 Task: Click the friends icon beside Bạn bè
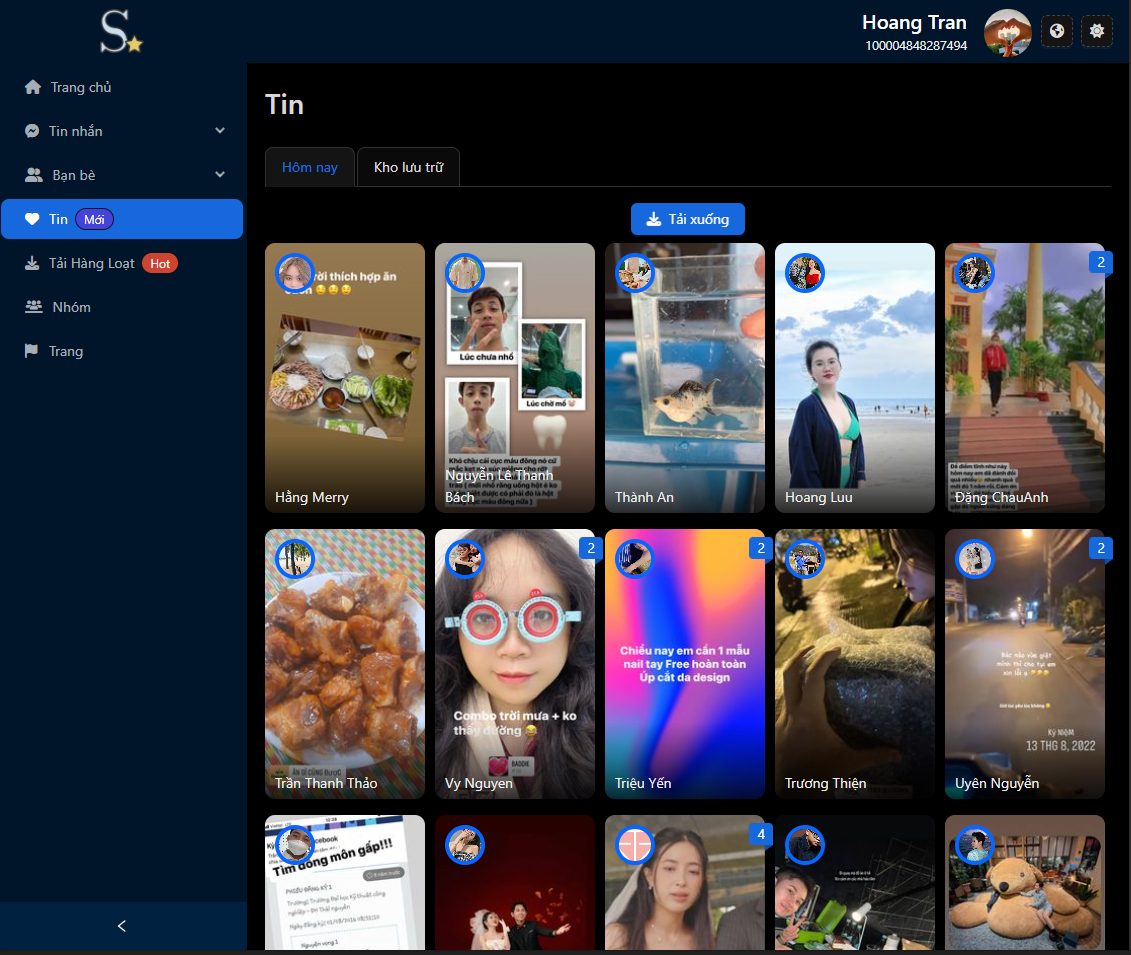click(x=34, y=175)
